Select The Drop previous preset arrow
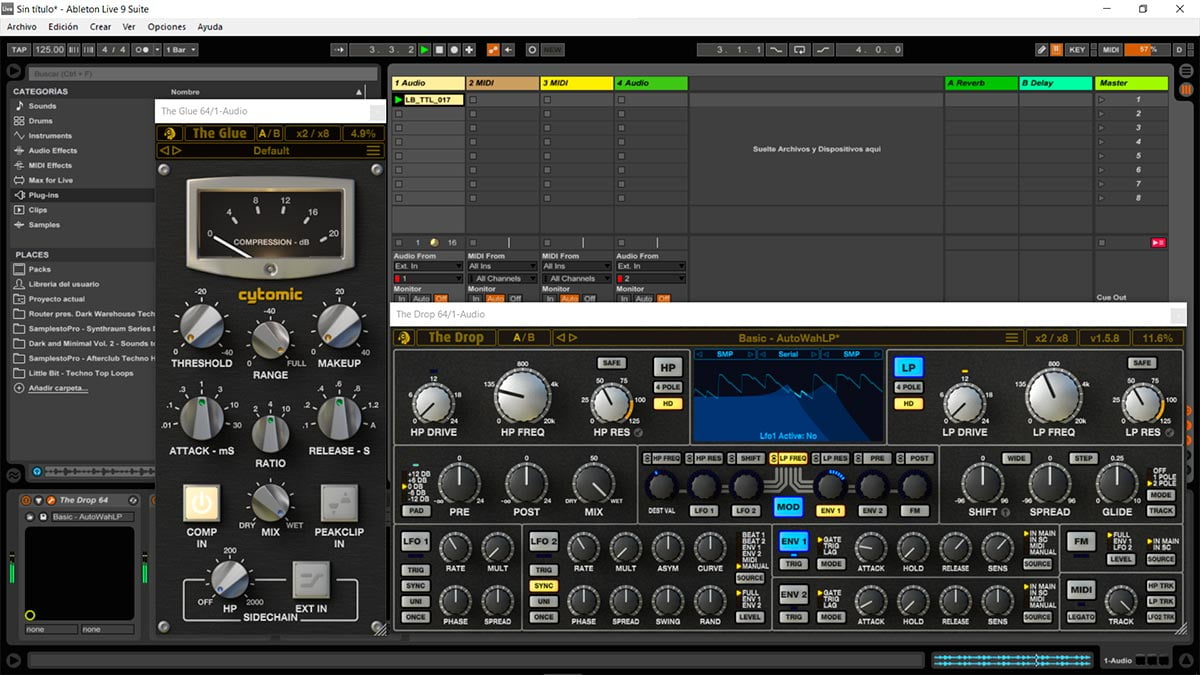 [x=559, y=338]
